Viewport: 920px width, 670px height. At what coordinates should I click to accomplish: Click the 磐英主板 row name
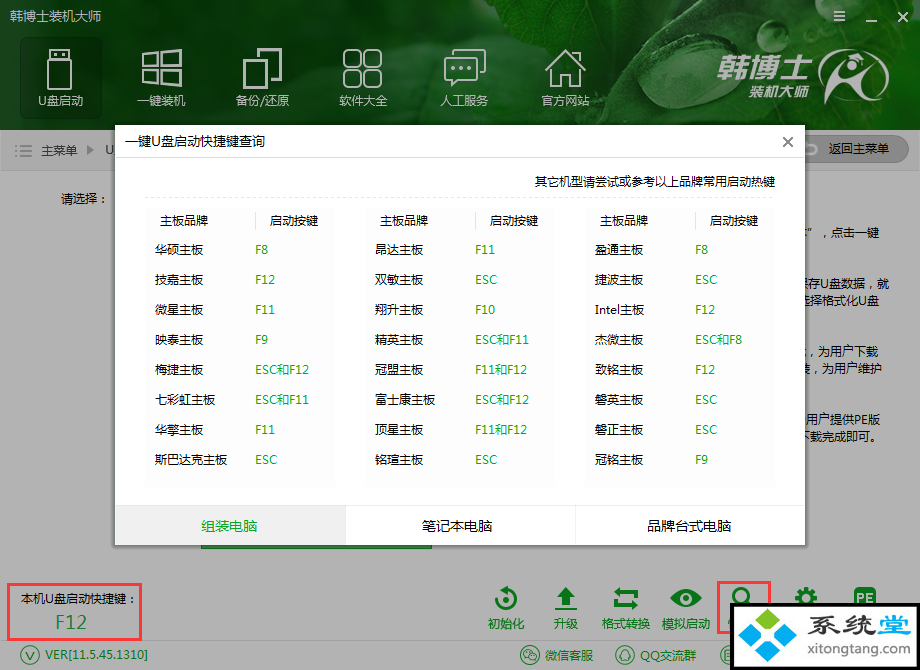click(x=619, y=400)
